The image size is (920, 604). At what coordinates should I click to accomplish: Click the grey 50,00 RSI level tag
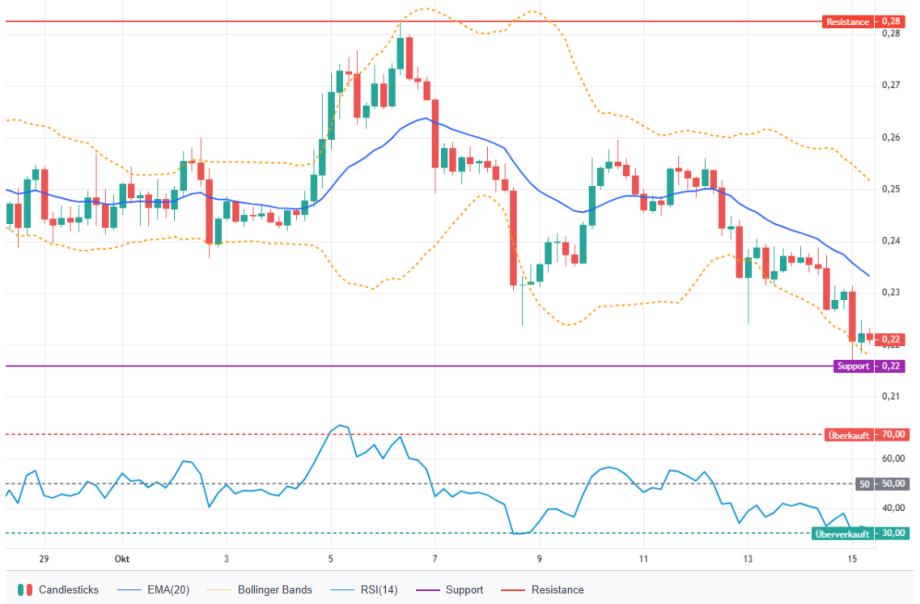892,484
